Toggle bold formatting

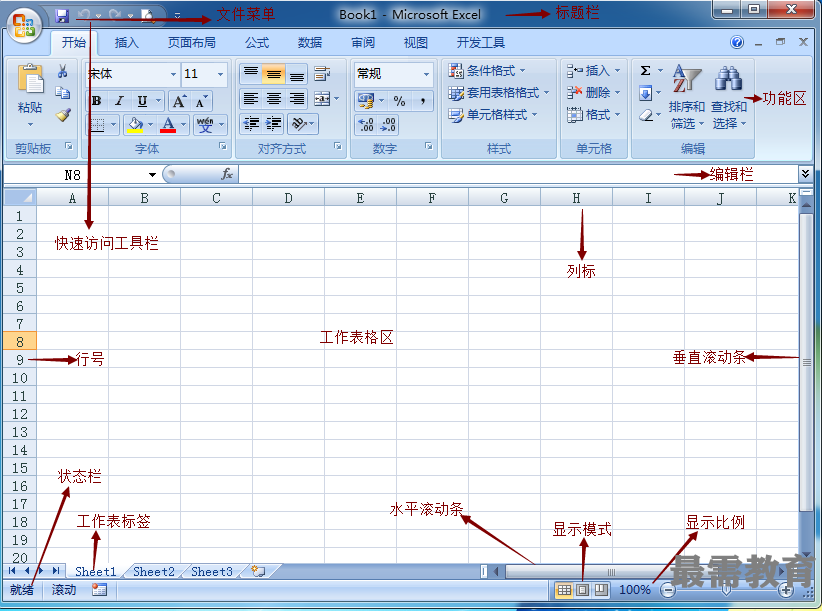(96, 101)
